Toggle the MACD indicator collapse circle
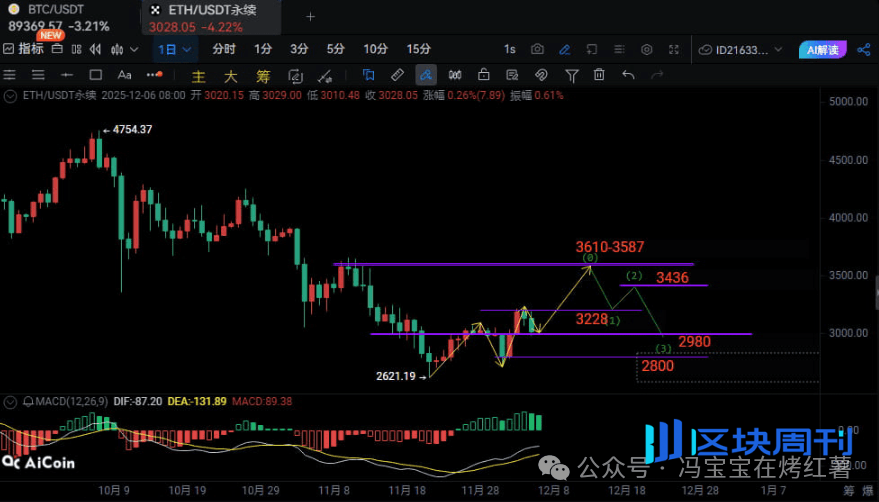The width and height of the screenshot is (879, 502). coord(10,402)
